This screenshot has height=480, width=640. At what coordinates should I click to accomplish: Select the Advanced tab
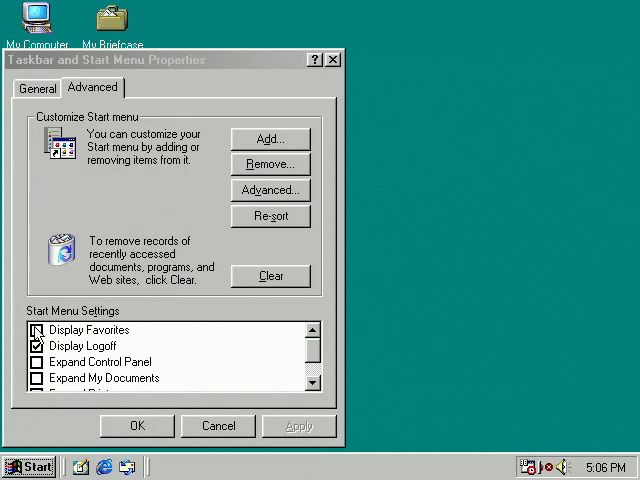tap(93, 87)
